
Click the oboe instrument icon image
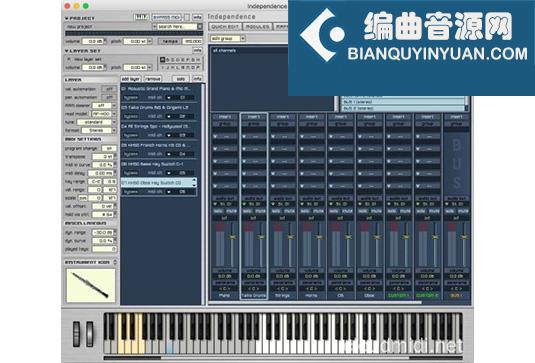coord(91,285)
